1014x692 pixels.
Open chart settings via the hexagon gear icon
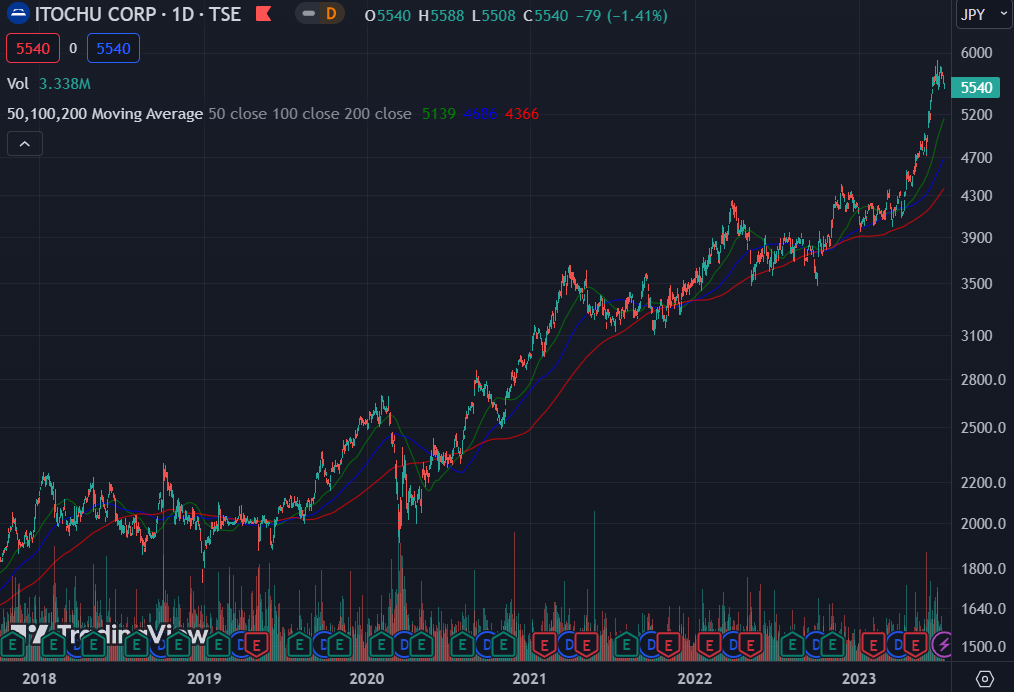[984, 678]
